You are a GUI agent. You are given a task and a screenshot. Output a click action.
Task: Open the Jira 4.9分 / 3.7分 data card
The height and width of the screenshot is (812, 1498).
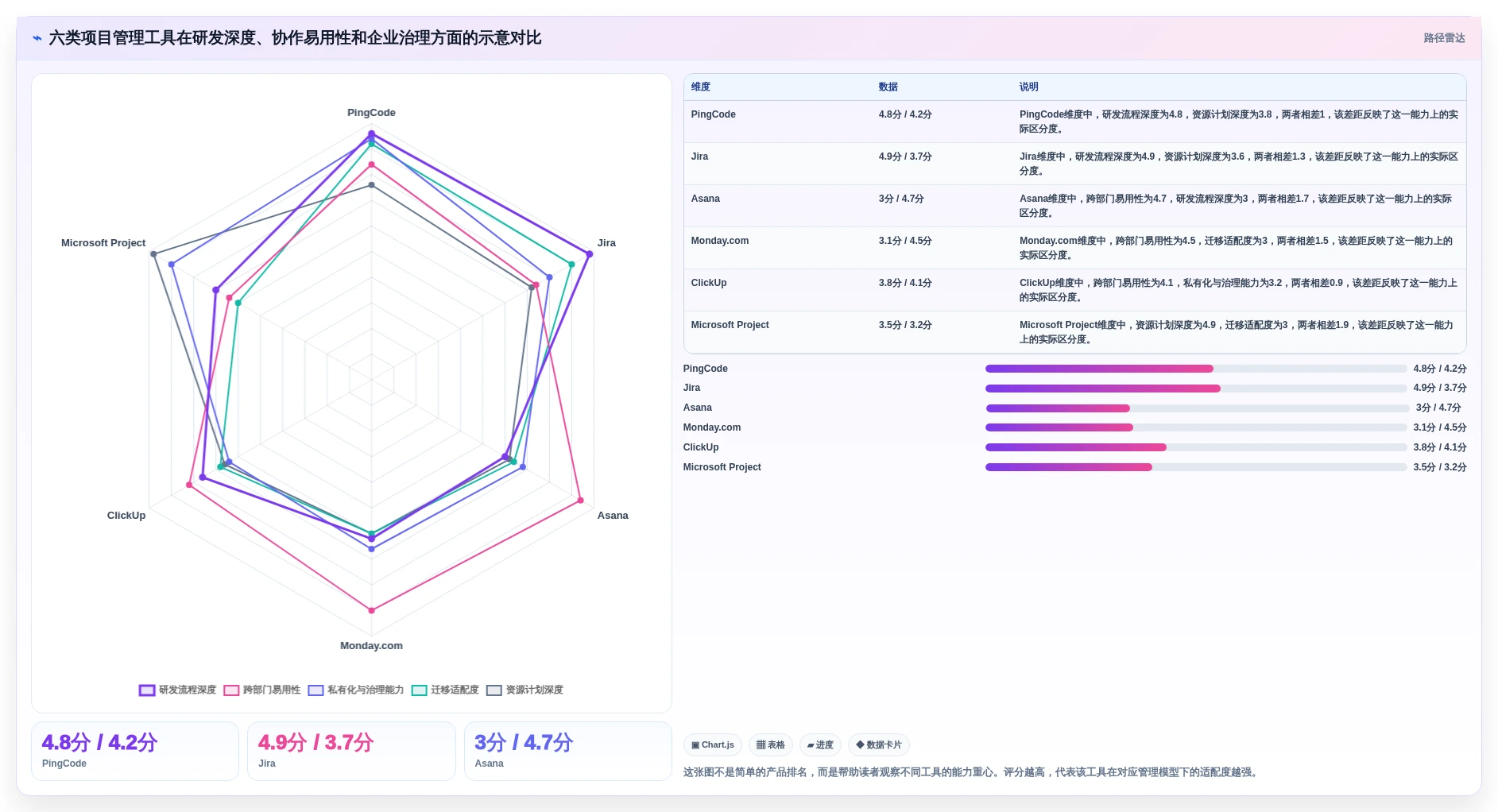pos(351,751)
